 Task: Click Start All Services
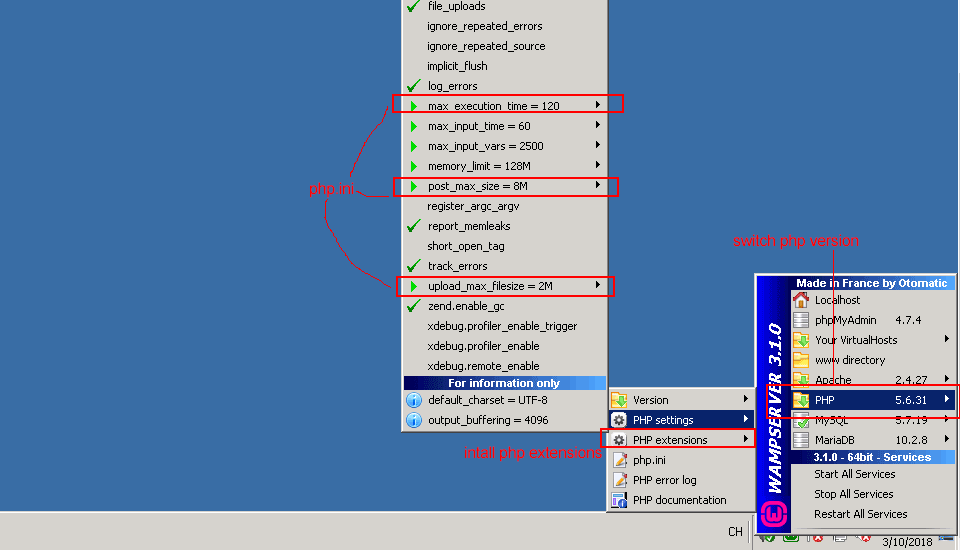[872, 474]
